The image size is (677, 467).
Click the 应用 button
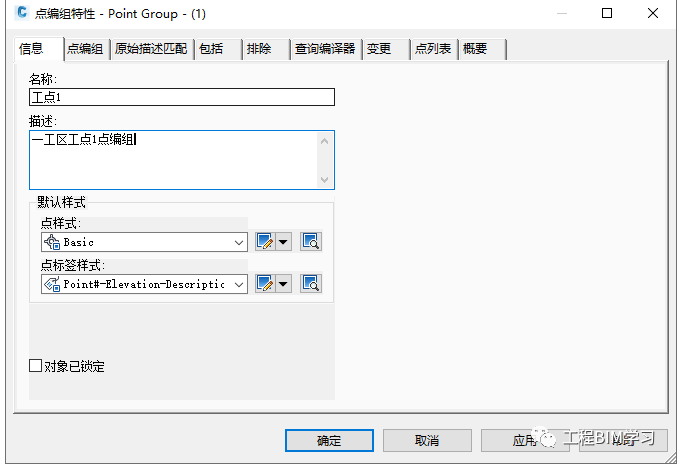(525, 440)
